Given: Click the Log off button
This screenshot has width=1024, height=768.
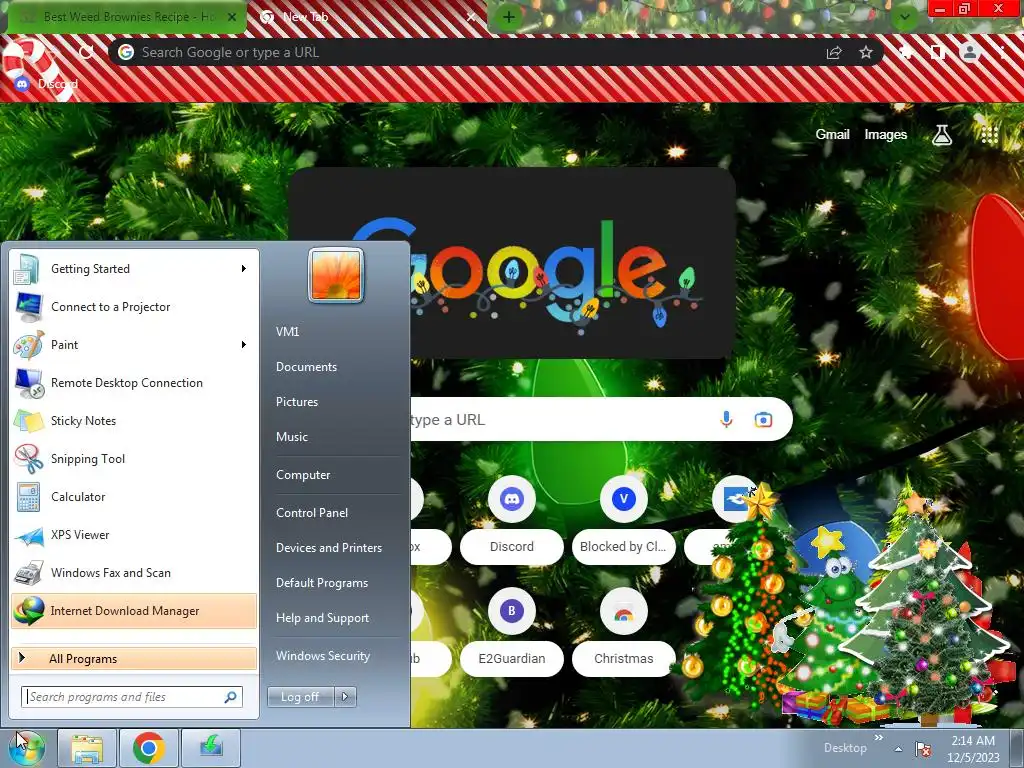Looking at the screenshot, I should pos(300,697).
